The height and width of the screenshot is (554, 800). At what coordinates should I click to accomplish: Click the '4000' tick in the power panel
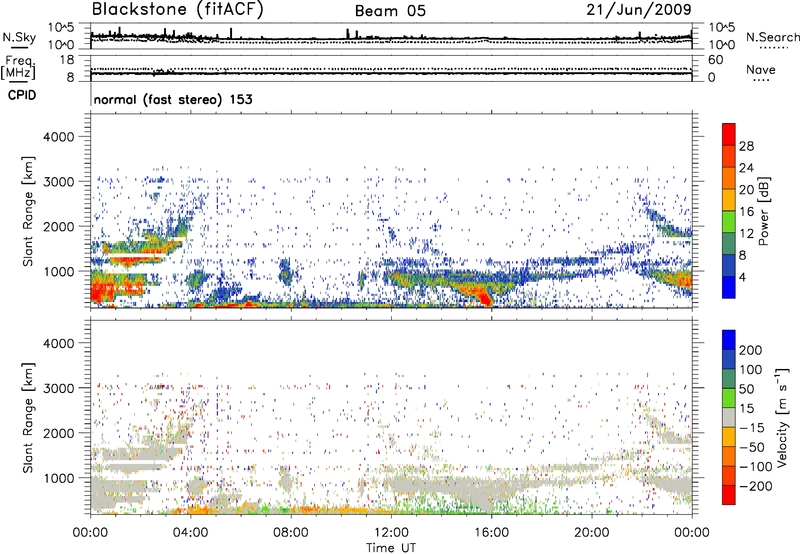59,137
